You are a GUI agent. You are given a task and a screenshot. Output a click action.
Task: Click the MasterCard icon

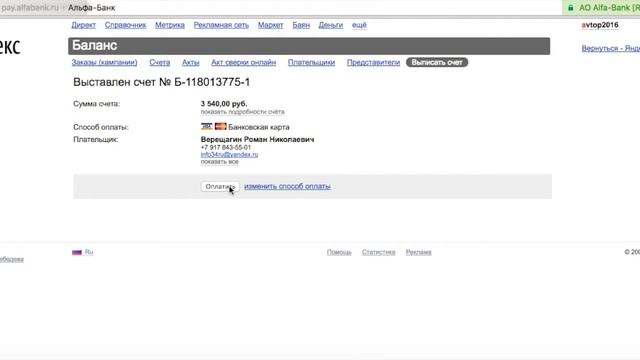[220, 127]
